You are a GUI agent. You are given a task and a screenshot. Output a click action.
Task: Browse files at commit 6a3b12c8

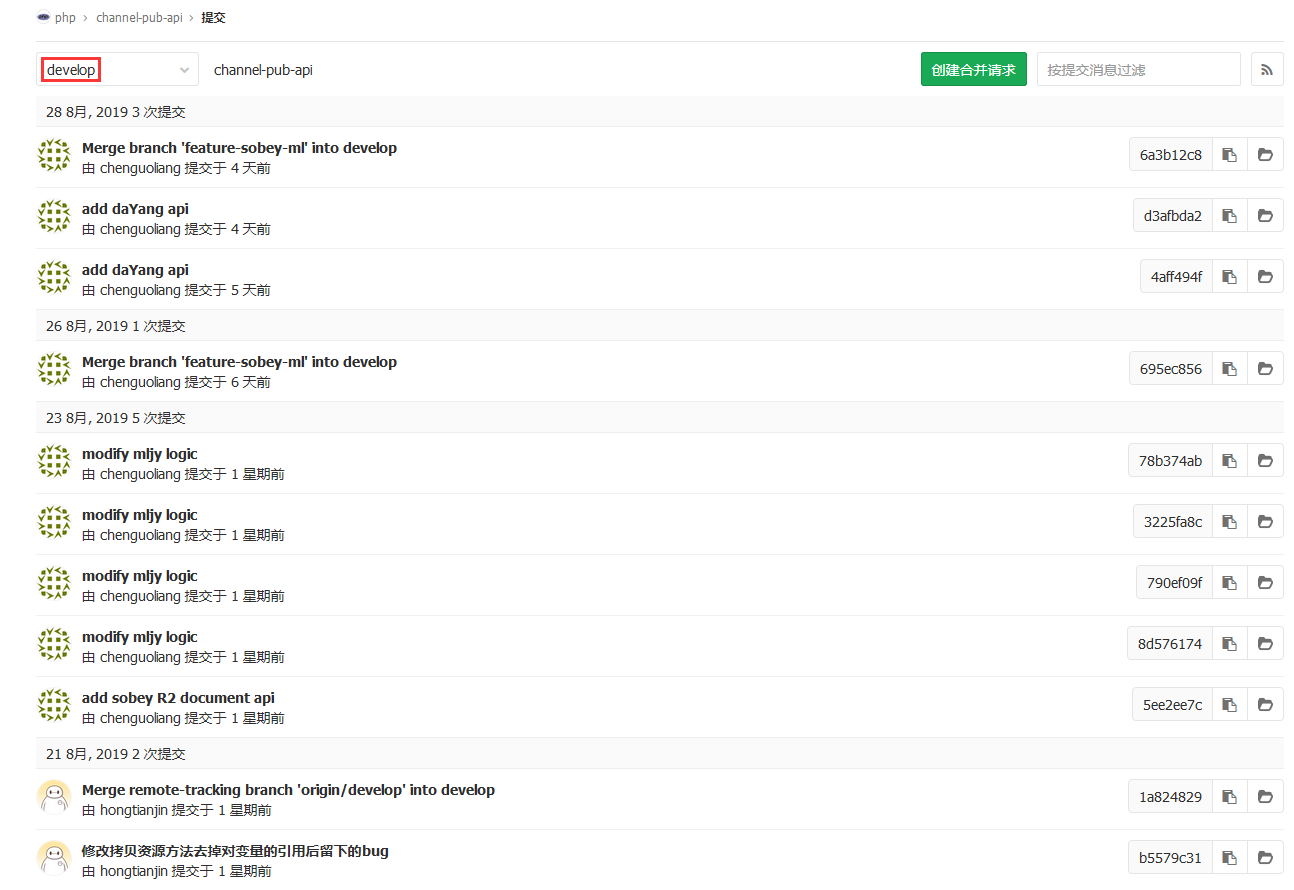click(x=1265, y=155)
